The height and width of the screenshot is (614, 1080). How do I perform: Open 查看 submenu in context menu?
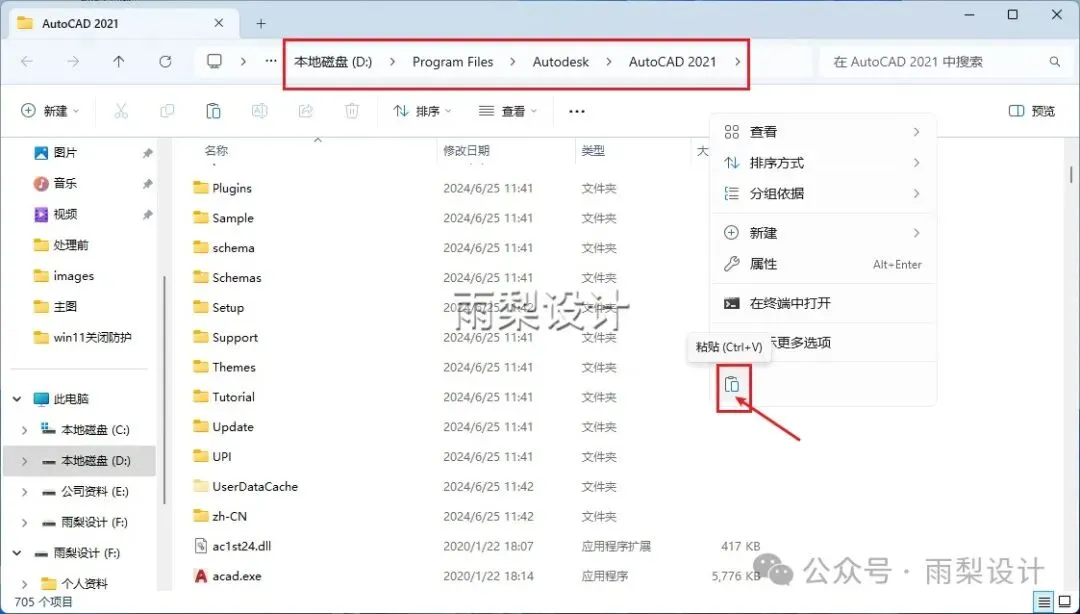tap(823, 132)
